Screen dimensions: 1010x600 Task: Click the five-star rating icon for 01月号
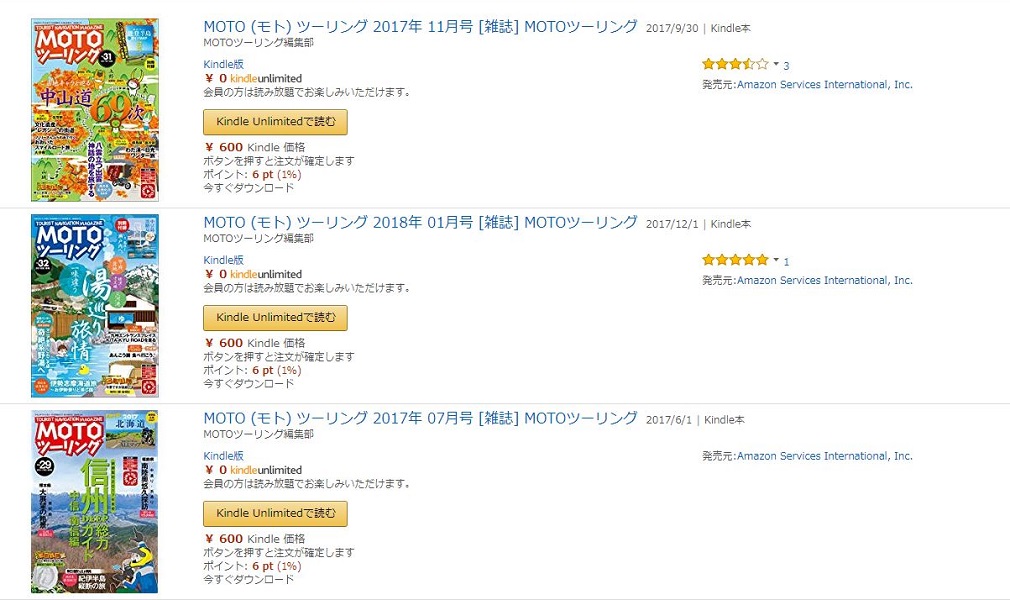736,260
